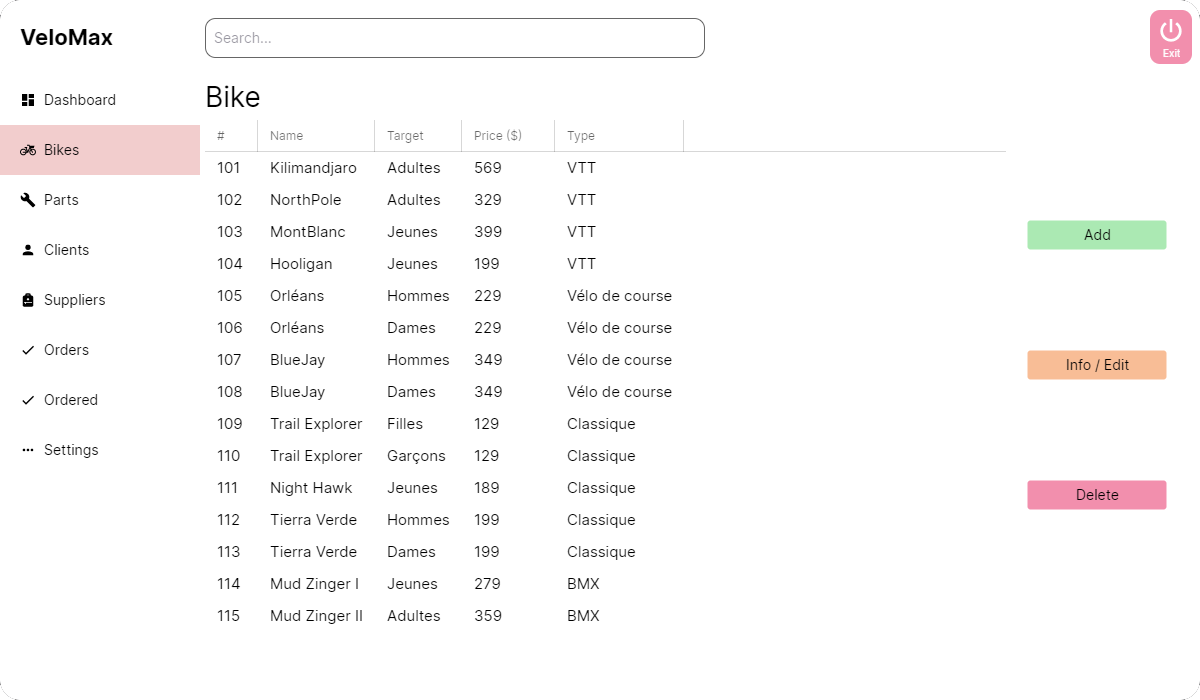The height and width of the screenshot is (700, 1200).
Task: Click the Name column header
Action: 287,135
